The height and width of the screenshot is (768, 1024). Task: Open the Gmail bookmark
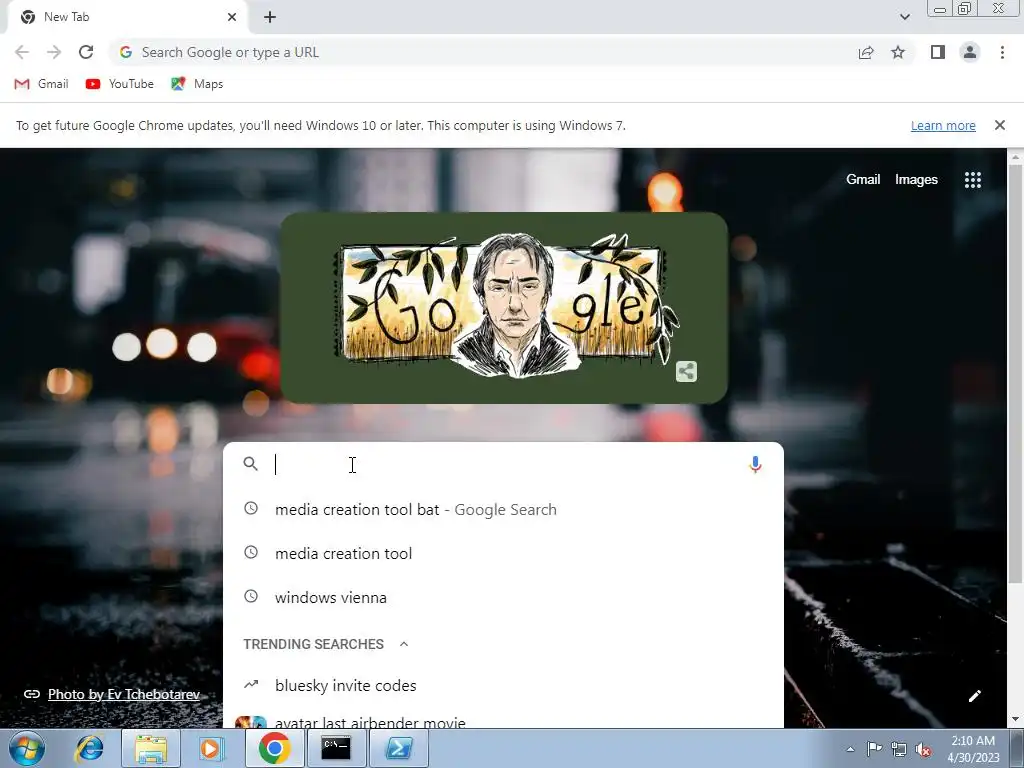[41, 84]
